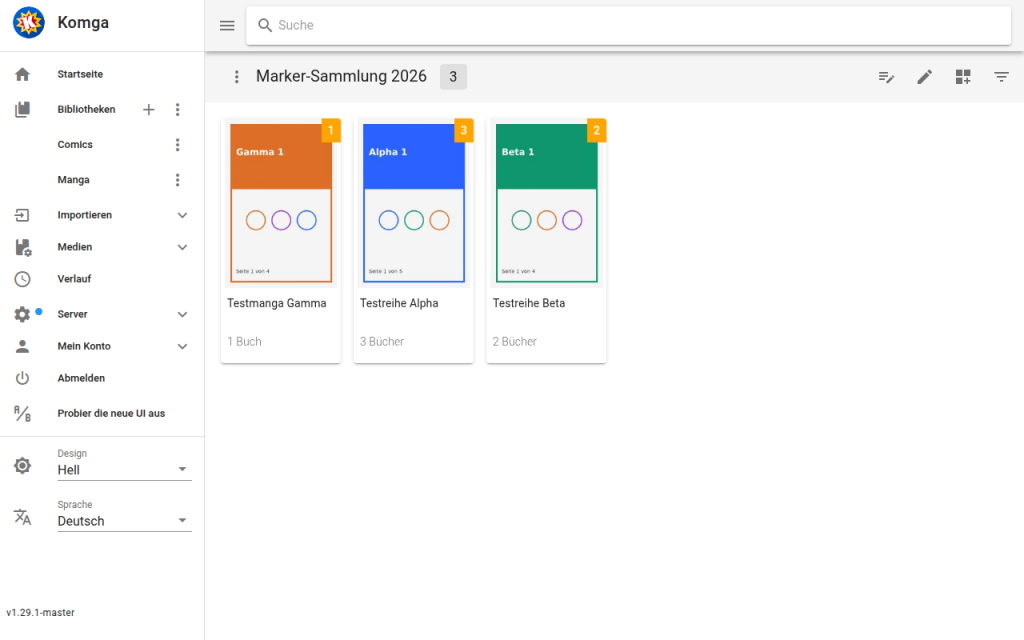This screenshot has width=1024, height=640.
Task: Expand the Mein Konto submenu chevron
Action: pyautogui.click(x=183, y=347)
